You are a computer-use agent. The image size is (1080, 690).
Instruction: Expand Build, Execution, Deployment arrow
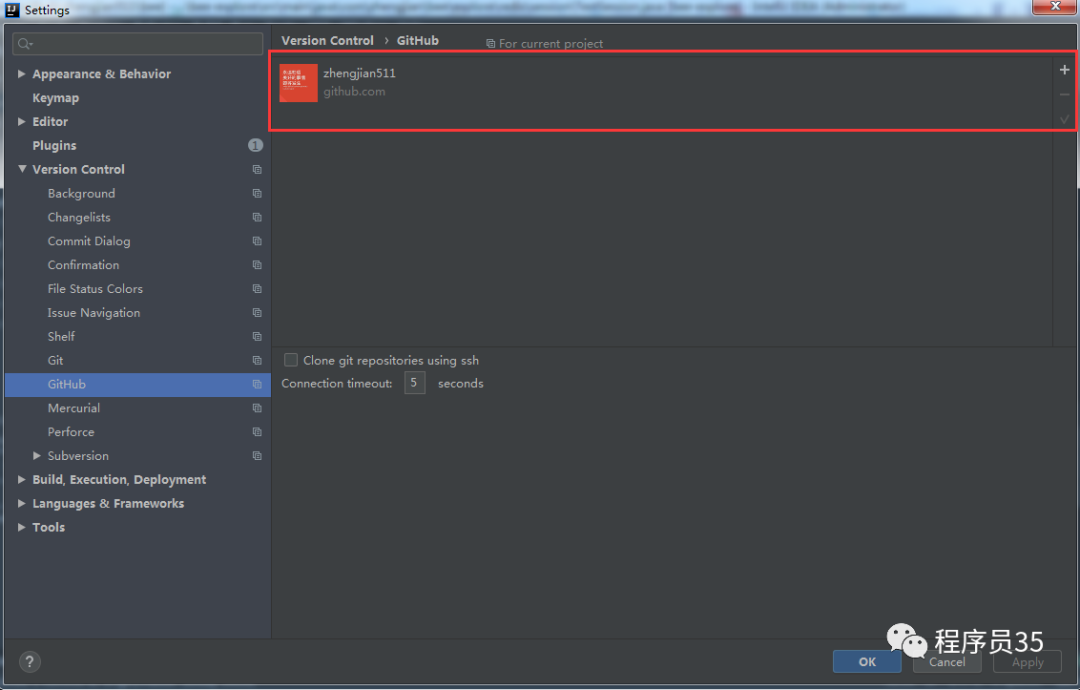pyautogui.click(x=21, y=479)
